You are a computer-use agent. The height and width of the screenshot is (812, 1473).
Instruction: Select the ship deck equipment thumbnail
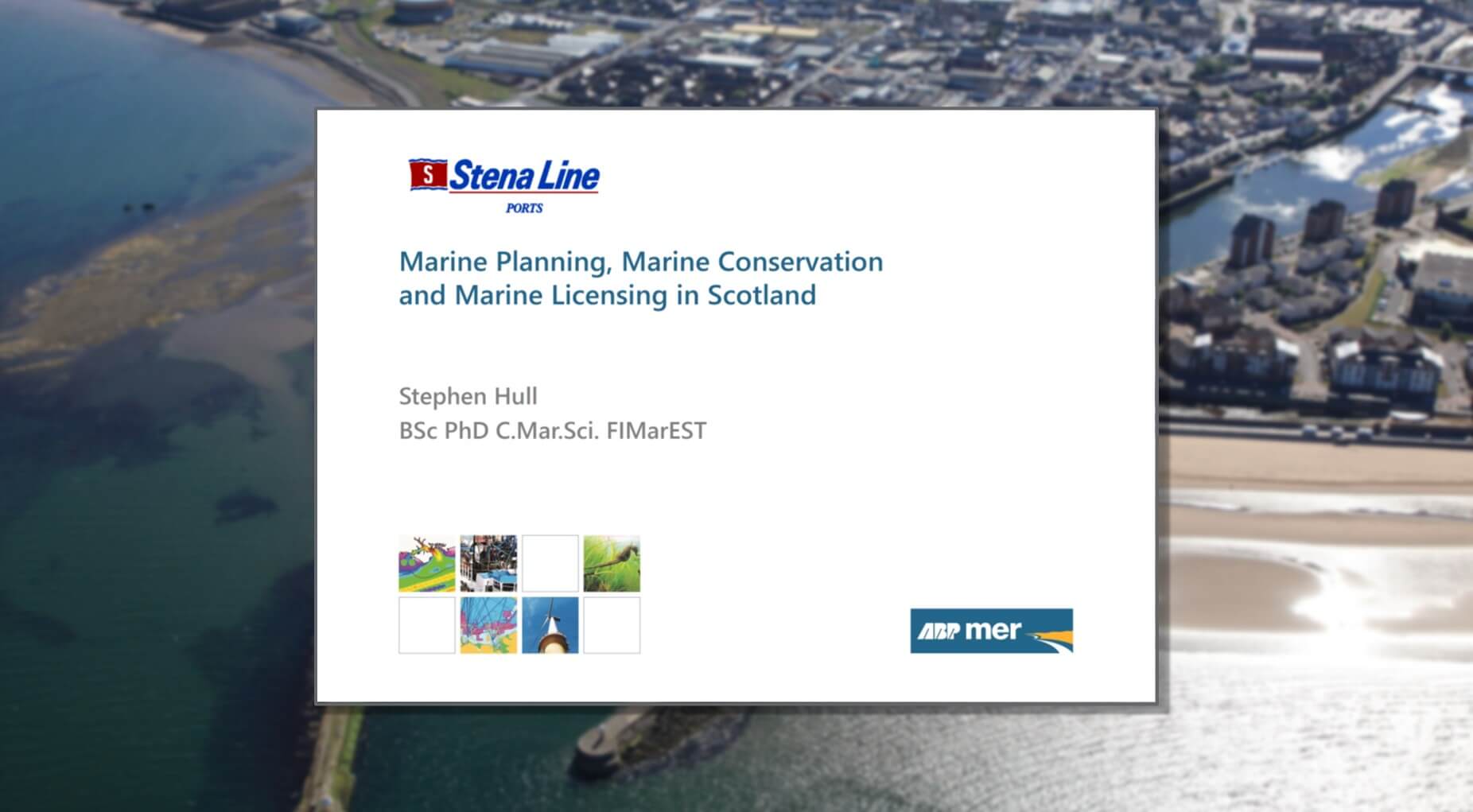click(x=488, y=564)
